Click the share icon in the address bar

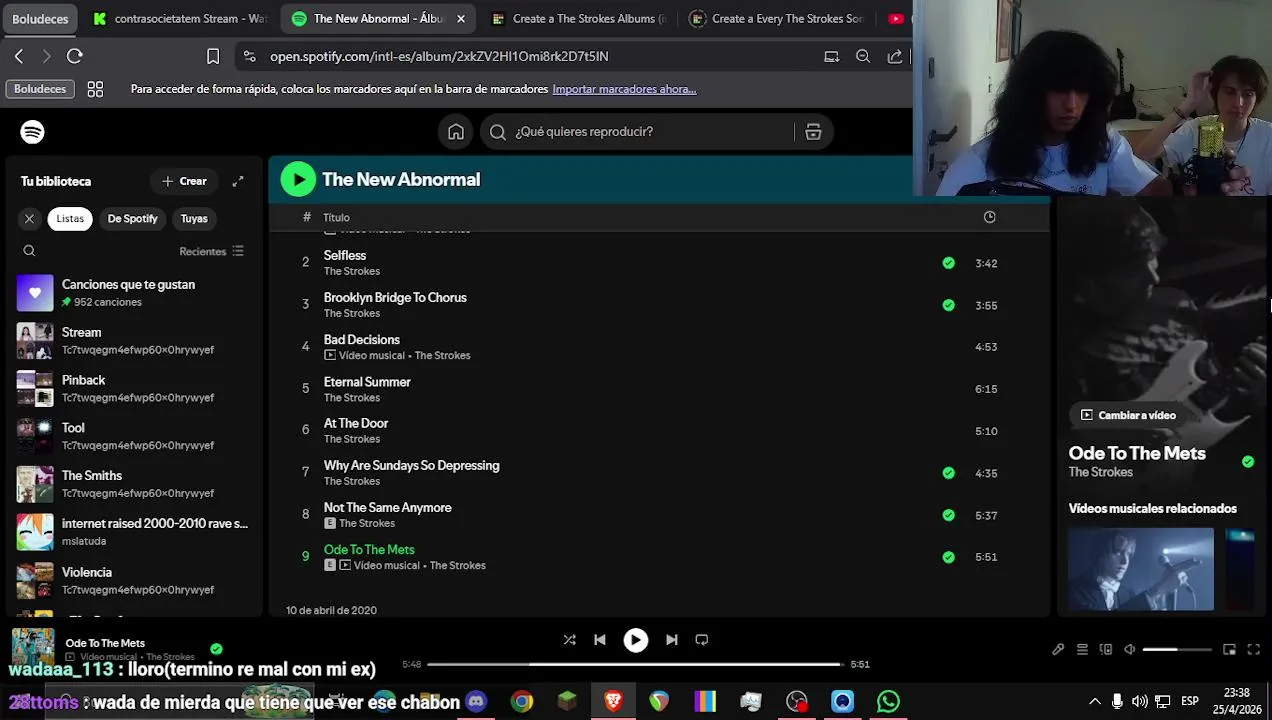tap(895, 56)
